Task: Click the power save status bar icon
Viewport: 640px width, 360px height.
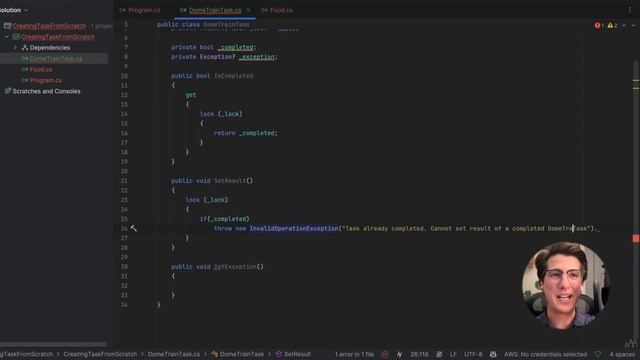Action: click(399, 354)
